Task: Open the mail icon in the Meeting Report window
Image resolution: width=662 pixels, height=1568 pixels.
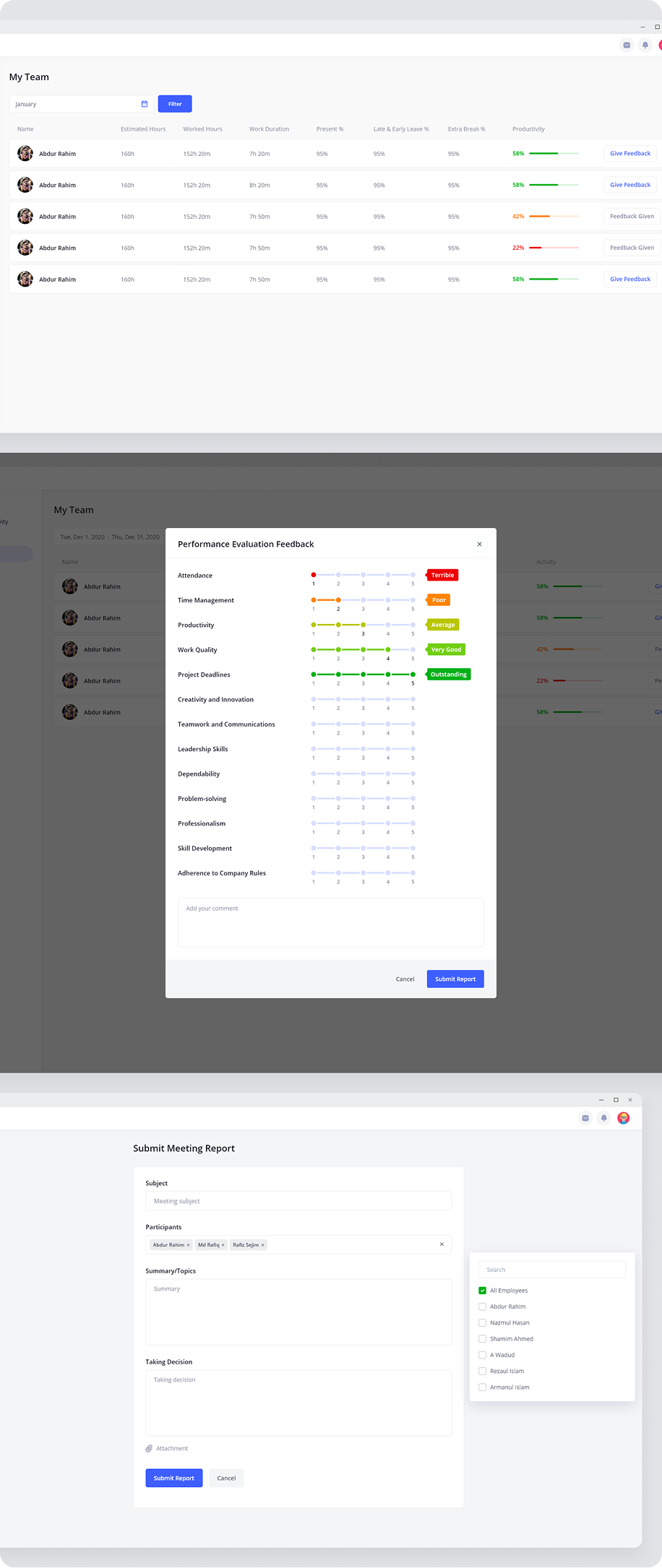Action: click(585, 1118)
